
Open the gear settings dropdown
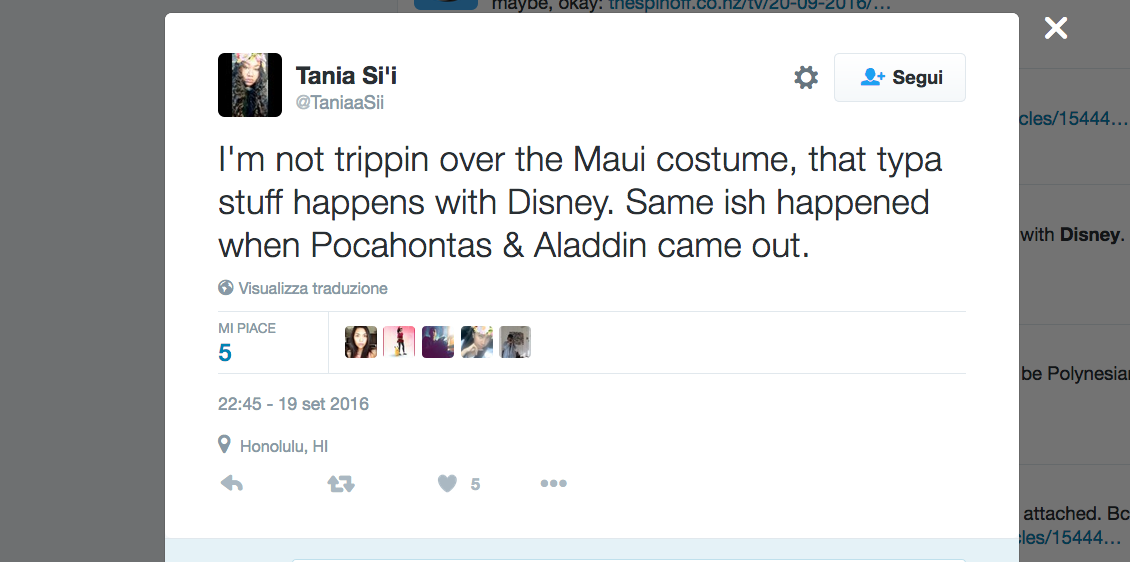(x=806, y=78)
